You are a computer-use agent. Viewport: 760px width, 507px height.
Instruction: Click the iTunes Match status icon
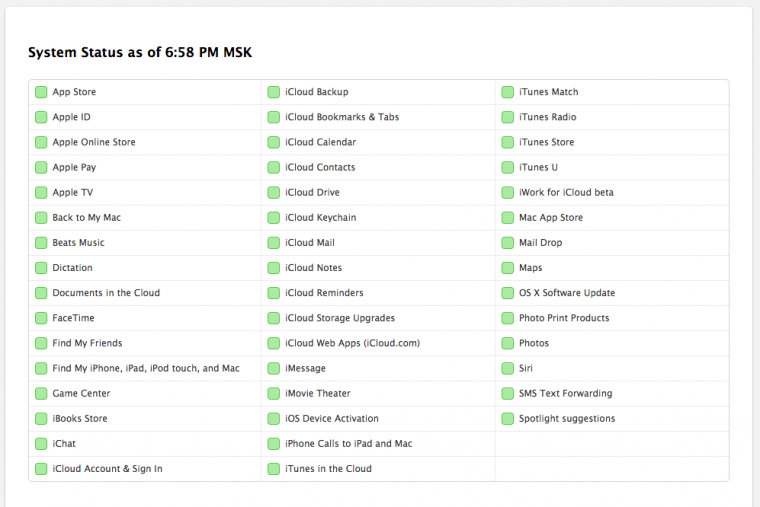click(507, 92)
